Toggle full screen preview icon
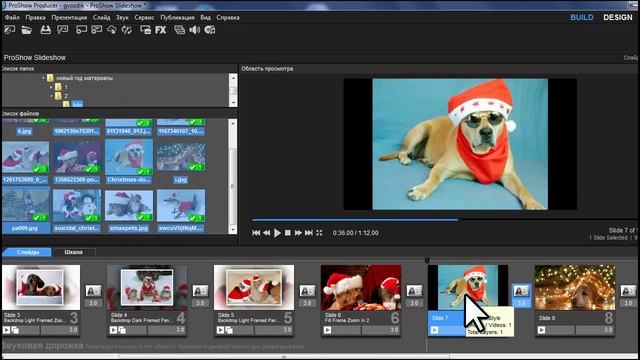Screen dimensions: 640x360 [x=319, y=233]
